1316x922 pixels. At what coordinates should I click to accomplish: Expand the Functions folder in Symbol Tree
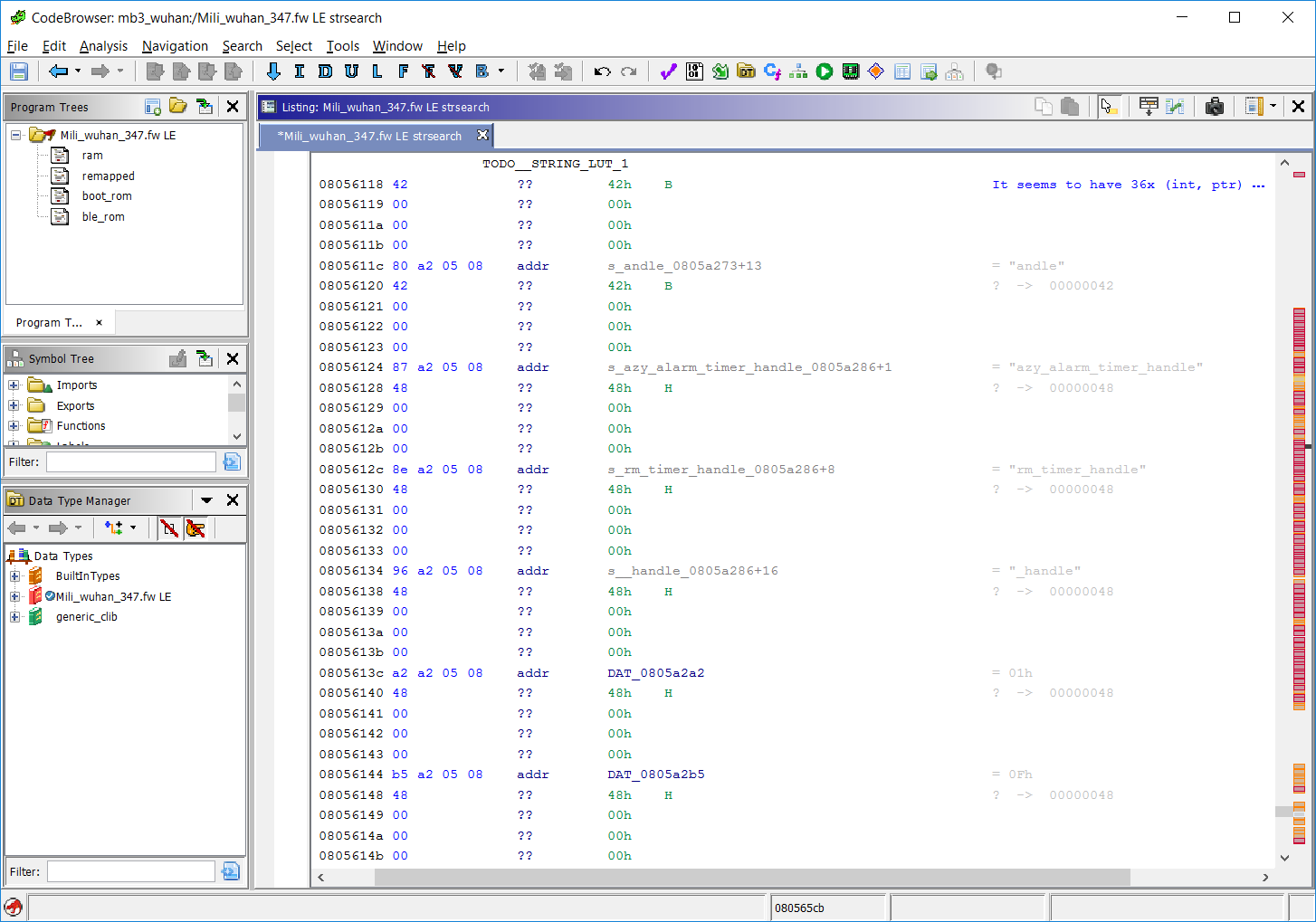[x=14, y=426]
